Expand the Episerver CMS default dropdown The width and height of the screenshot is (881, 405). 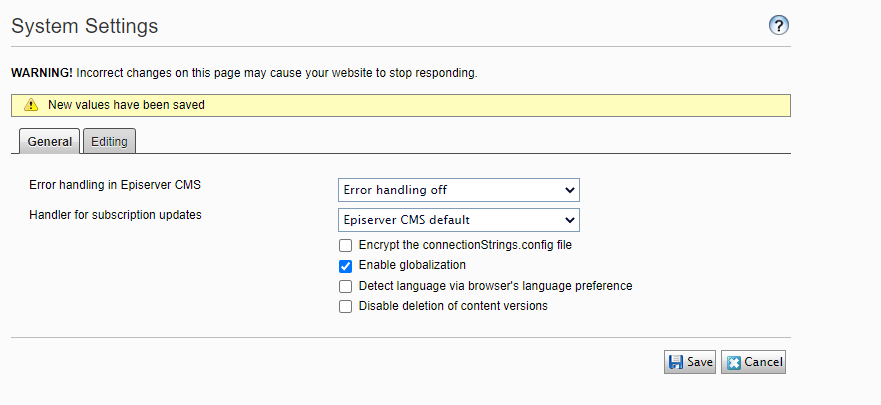[x=459, y=220]
